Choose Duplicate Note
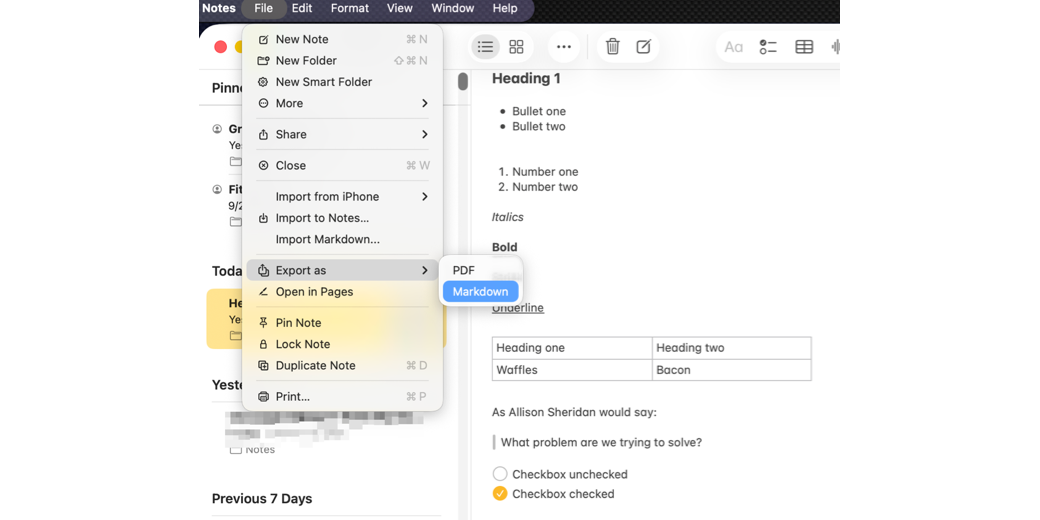Viewport: 1040px width, 520px height. 342,365
